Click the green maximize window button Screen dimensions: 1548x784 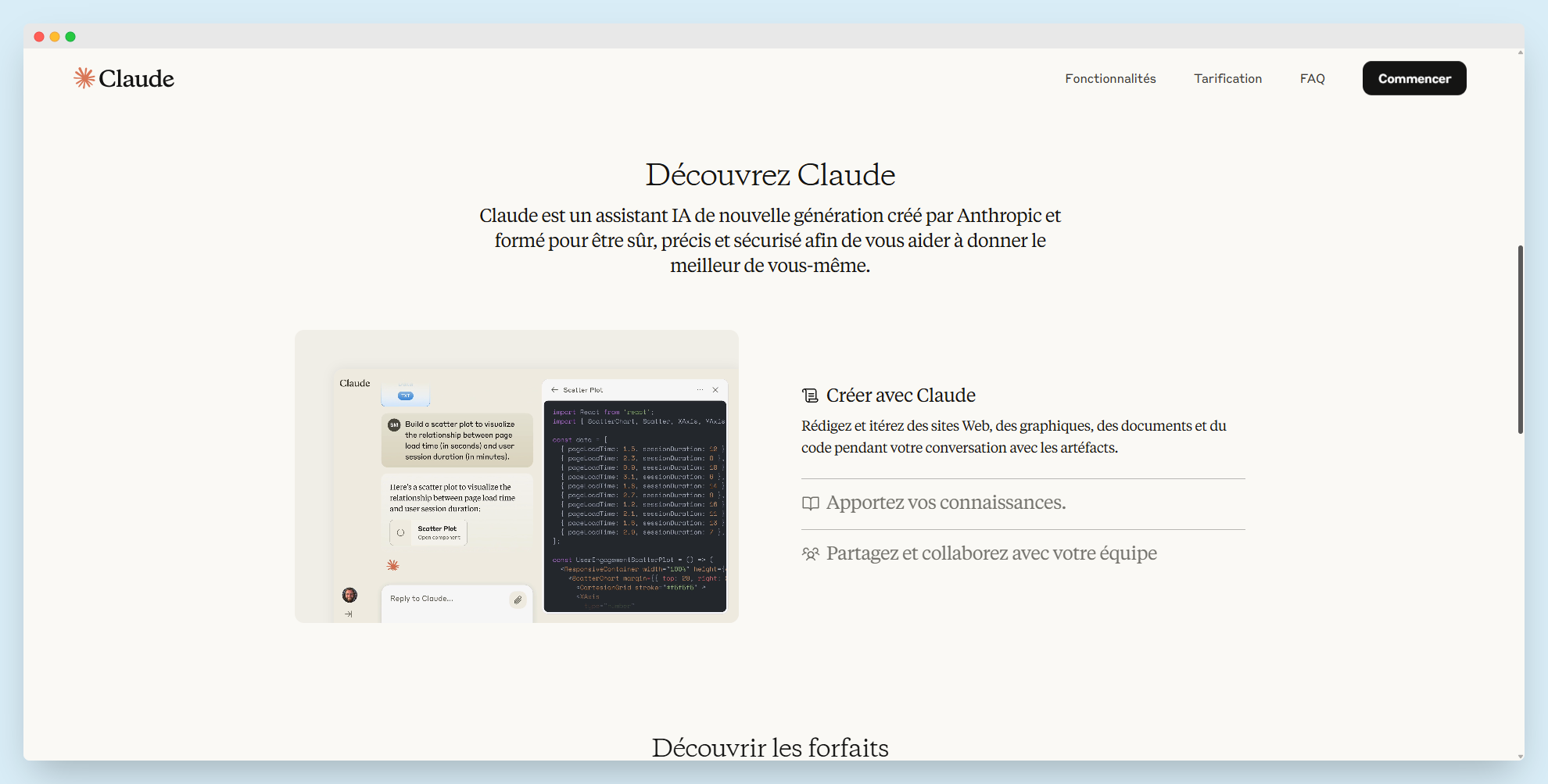[70, 37]
